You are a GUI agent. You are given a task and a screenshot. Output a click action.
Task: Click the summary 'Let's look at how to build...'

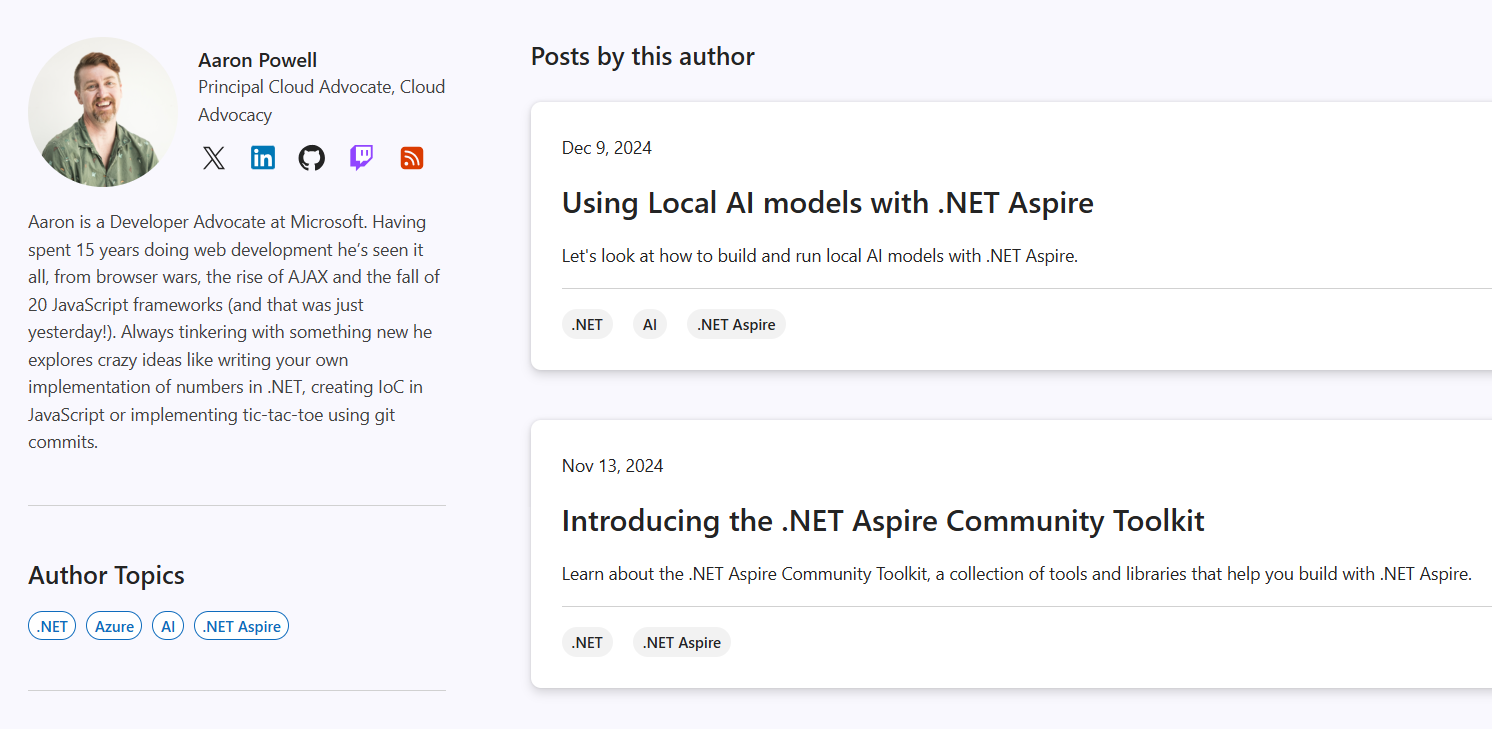point(820,256)
